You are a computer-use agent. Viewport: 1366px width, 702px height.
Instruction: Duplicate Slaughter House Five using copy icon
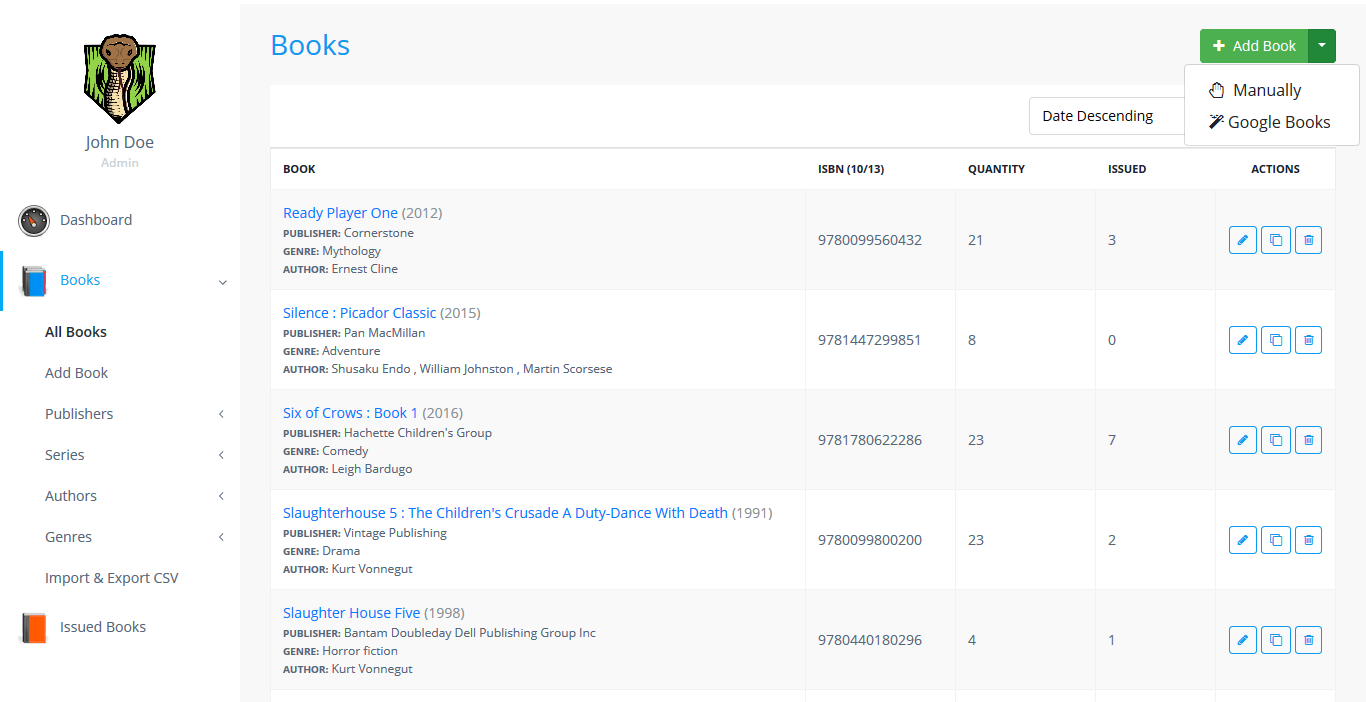pos(1275,640)
